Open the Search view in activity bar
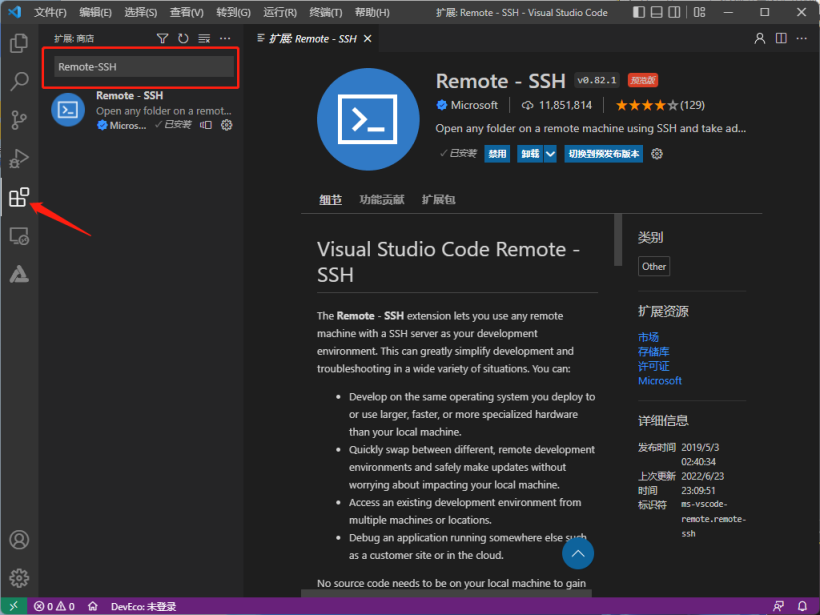 (x=19, y=82)
